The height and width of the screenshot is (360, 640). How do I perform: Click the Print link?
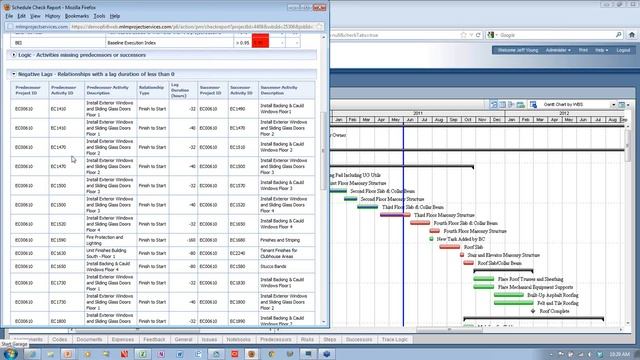click(x=583, y=50)
